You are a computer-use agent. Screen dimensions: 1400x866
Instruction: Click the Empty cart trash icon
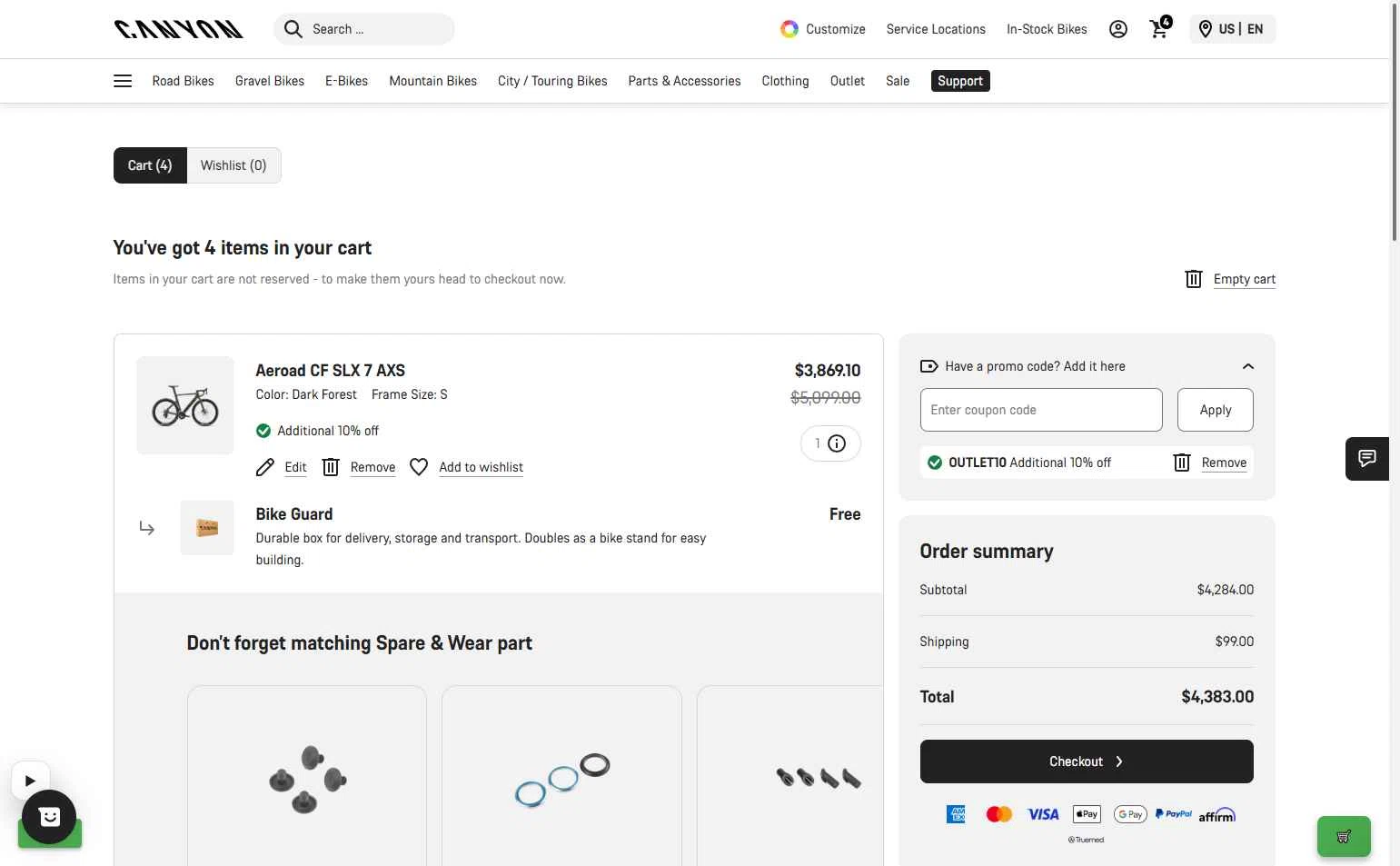[x=1194, y=279]
